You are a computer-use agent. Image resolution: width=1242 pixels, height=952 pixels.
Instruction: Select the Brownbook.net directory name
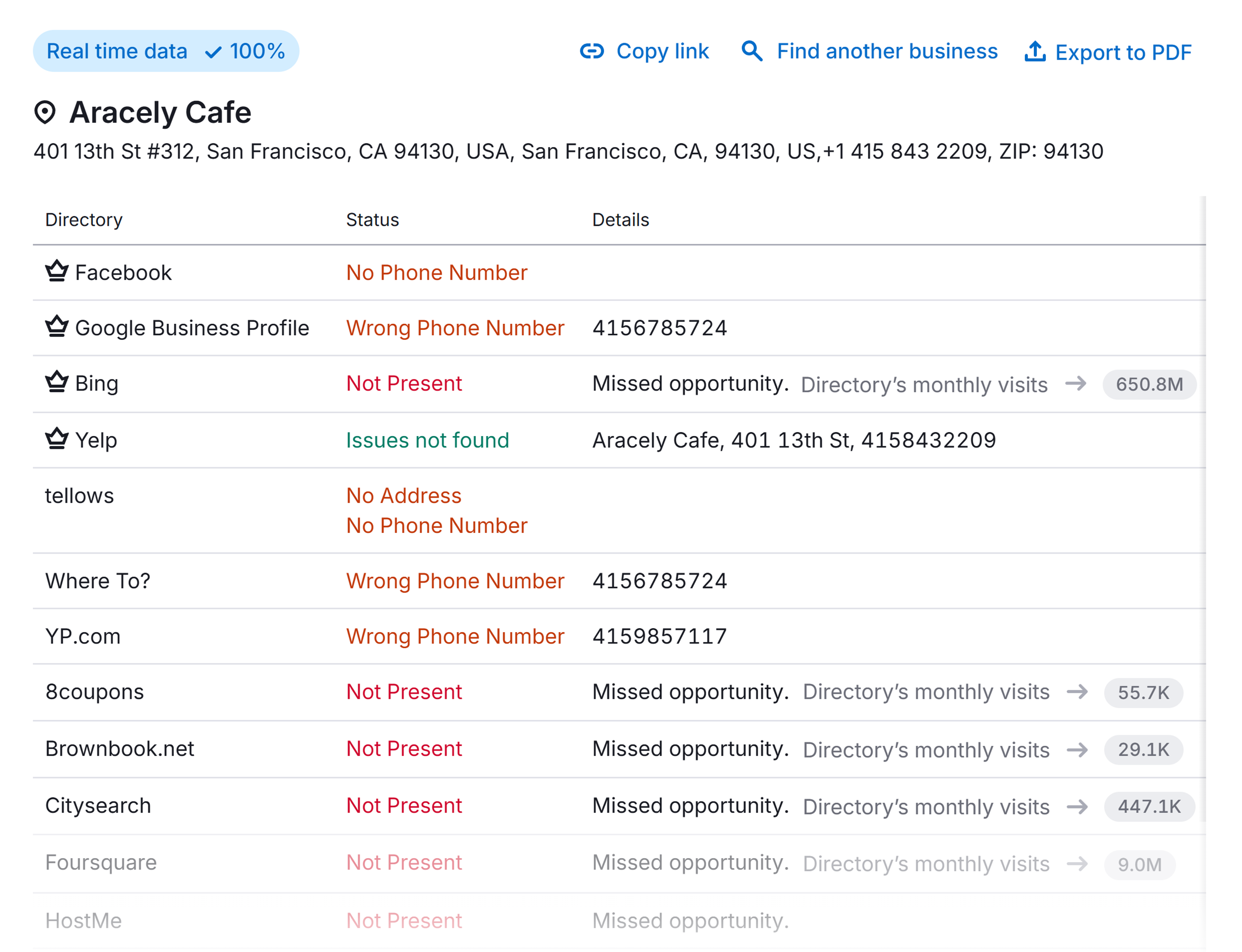click(x=120, y=748)
